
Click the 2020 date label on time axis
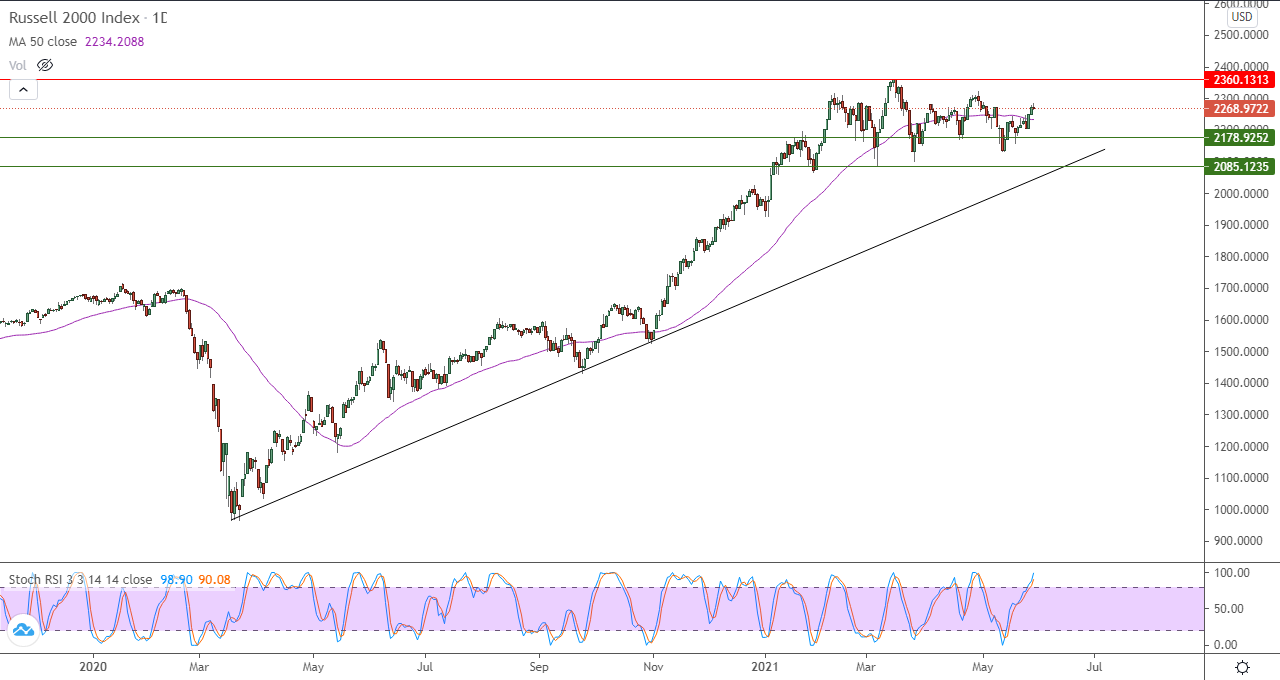click(93, 665)
